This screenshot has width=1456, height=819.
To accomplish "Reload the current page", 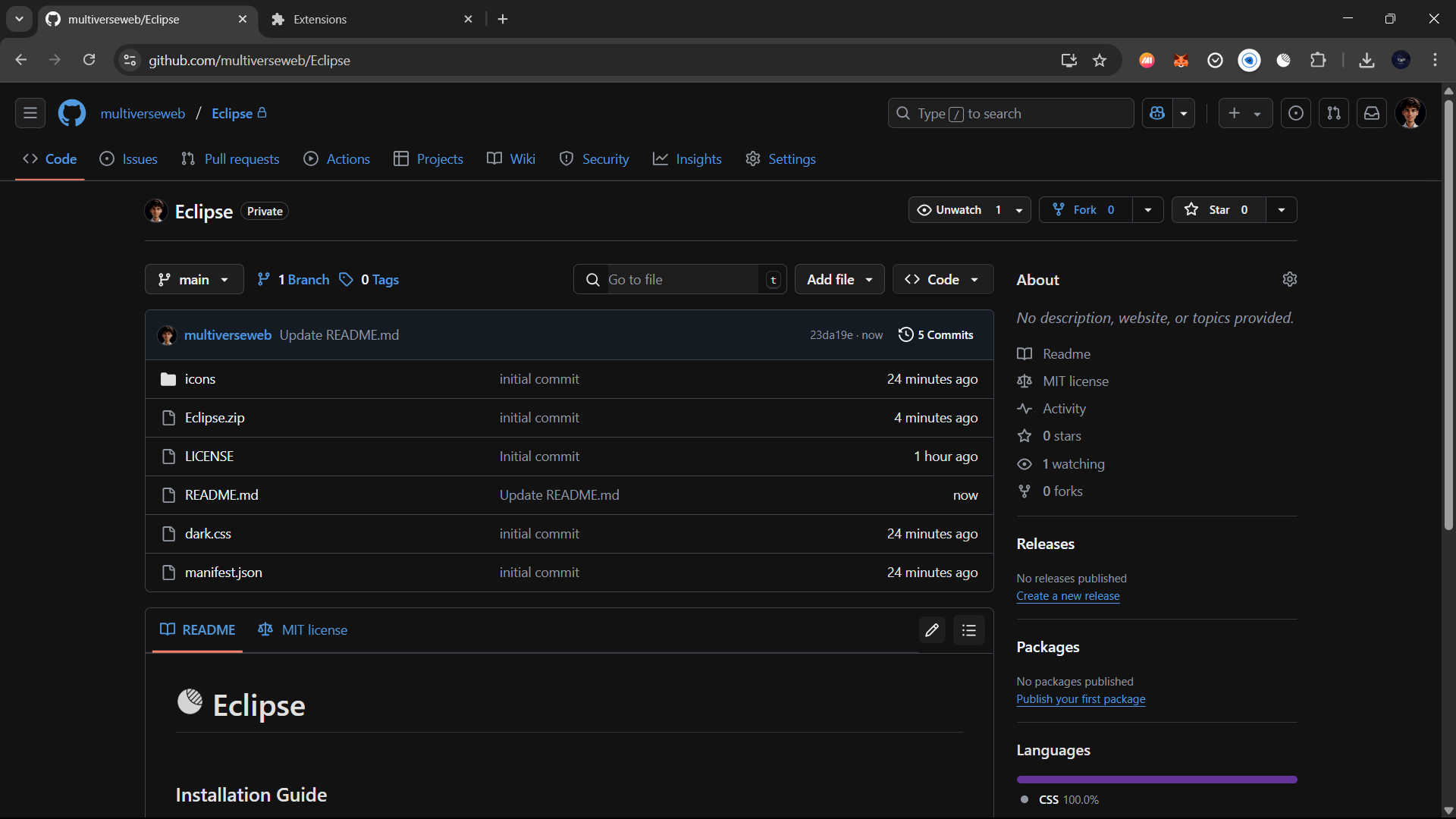I will [89, 60].
